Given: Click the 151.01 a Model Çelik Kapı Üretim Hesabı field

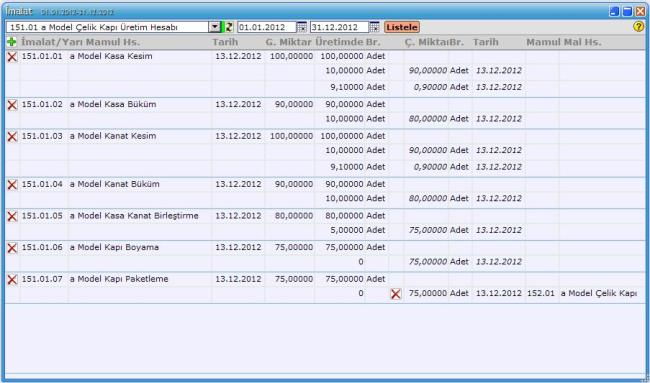Looking at the screenshot, I should tap(108, 27).
